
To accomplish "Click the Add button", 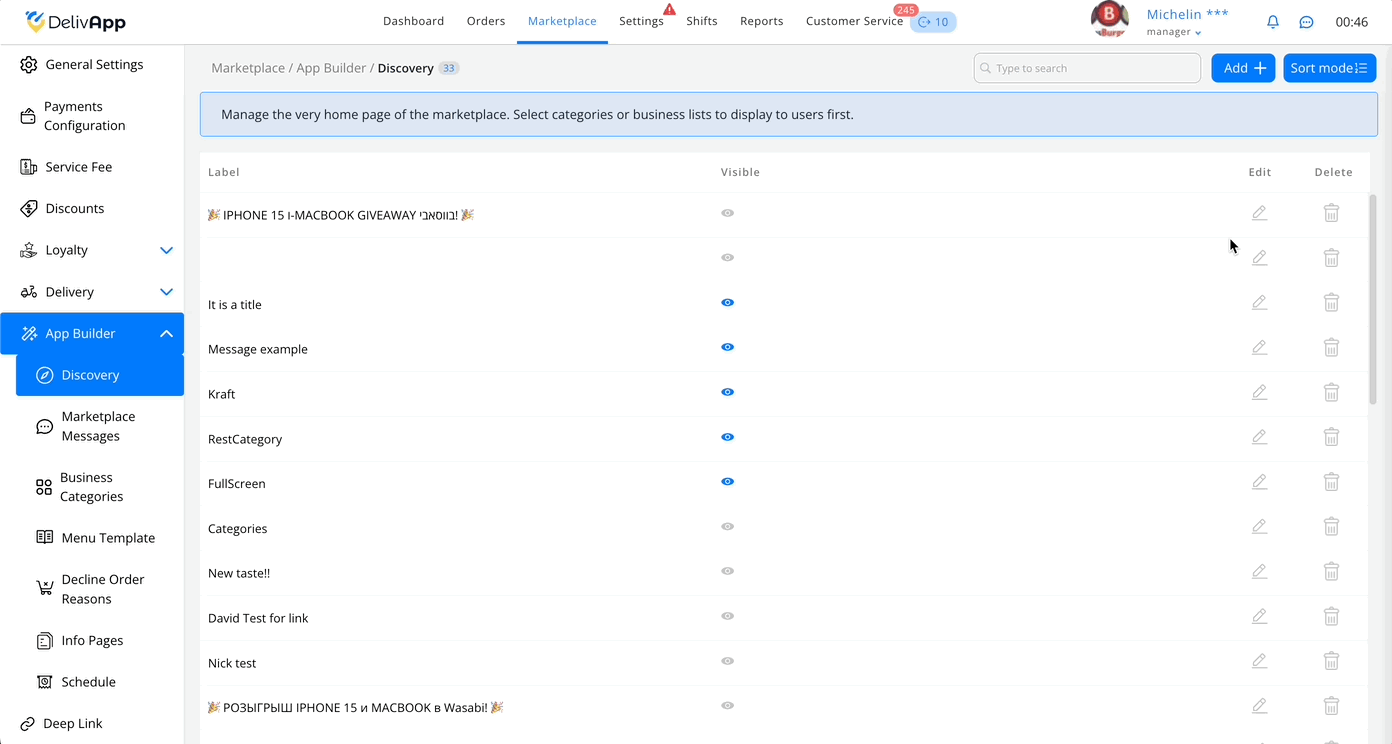I will (1243, 68).
